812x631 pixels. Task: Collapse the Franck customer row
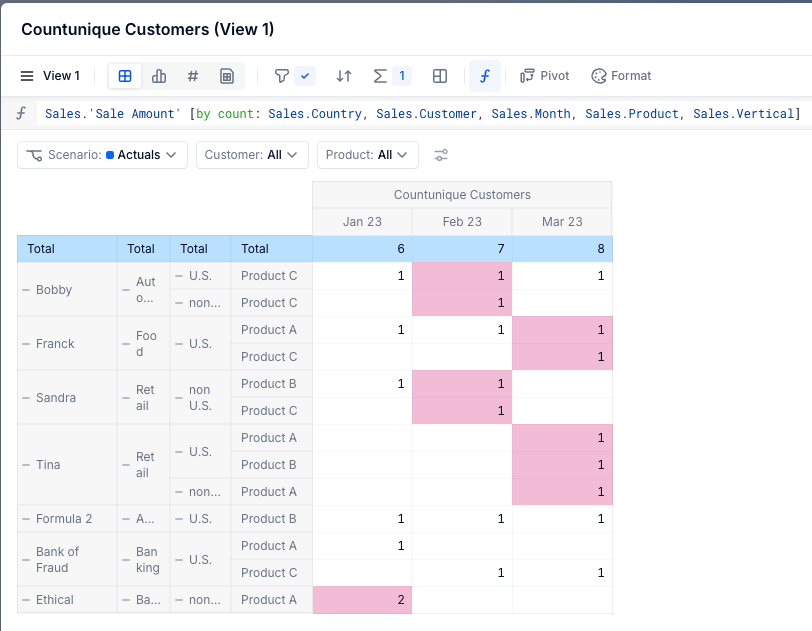point(26,344)
